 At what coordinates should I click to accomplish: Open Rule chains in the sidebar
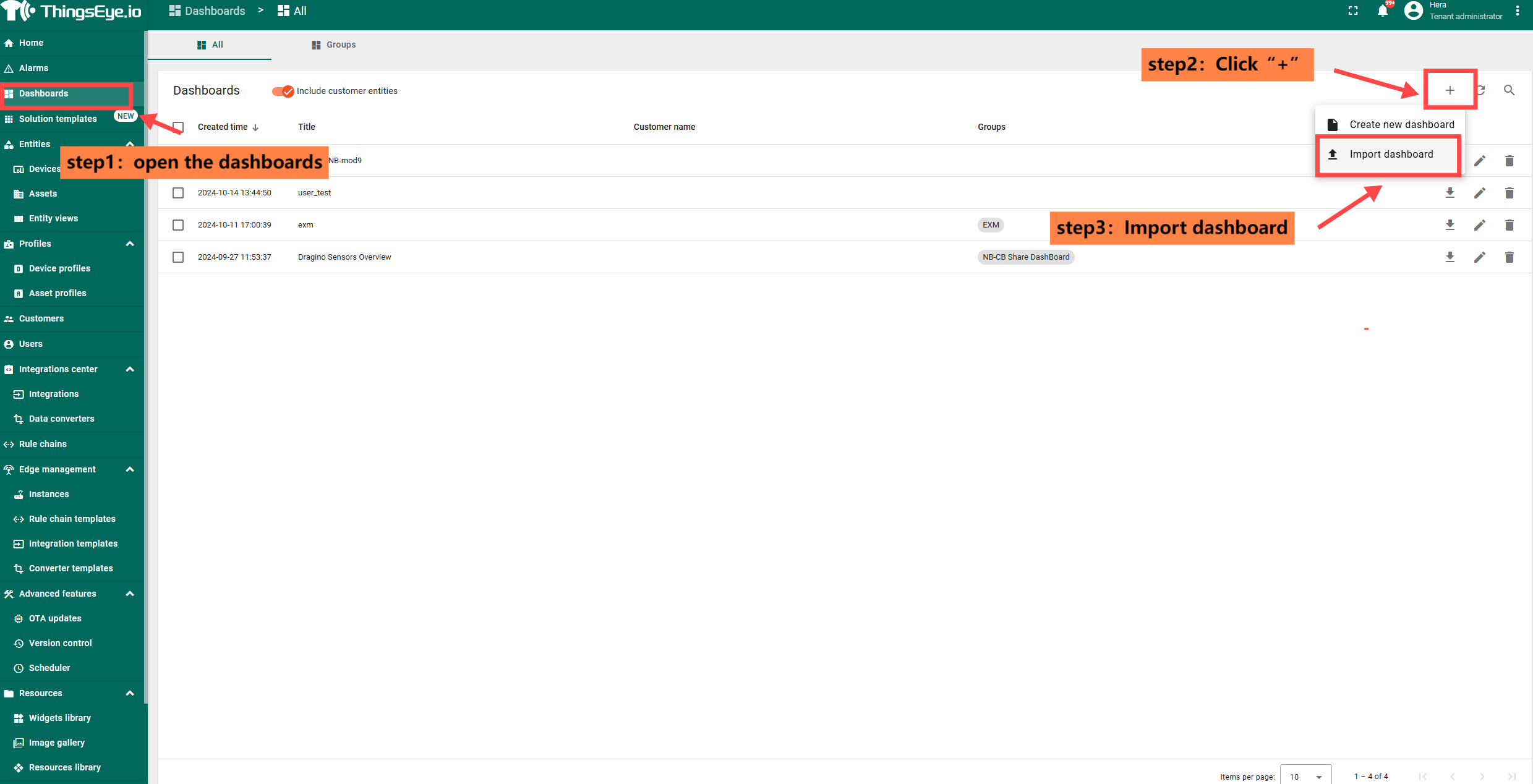coord(43,444)
